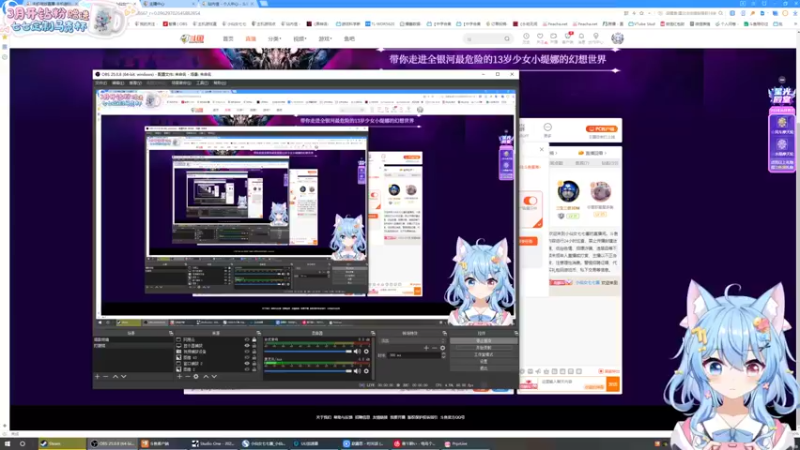Screen dimensions: 800x450
Task: Enable 工作室模式 in OBS Controls
Action: 483,355
